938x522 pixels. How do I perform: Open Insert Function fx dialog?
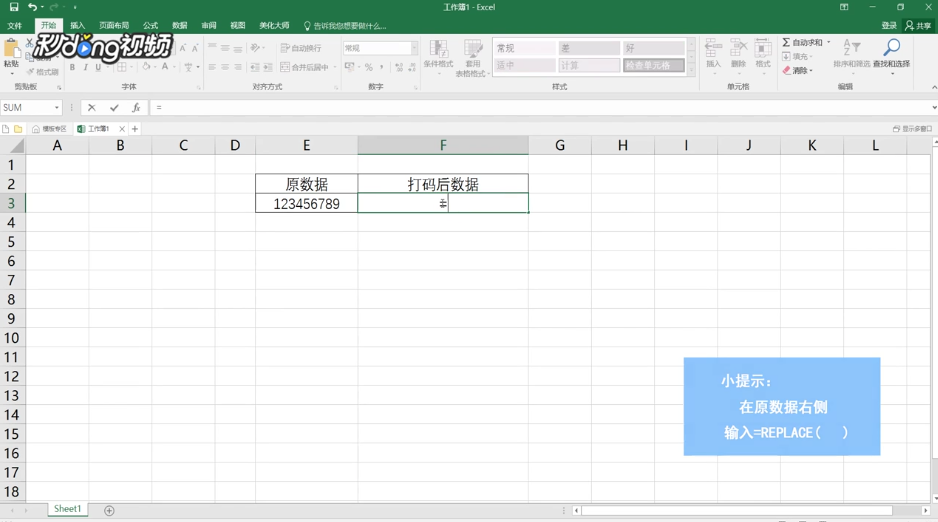point(136,108)
